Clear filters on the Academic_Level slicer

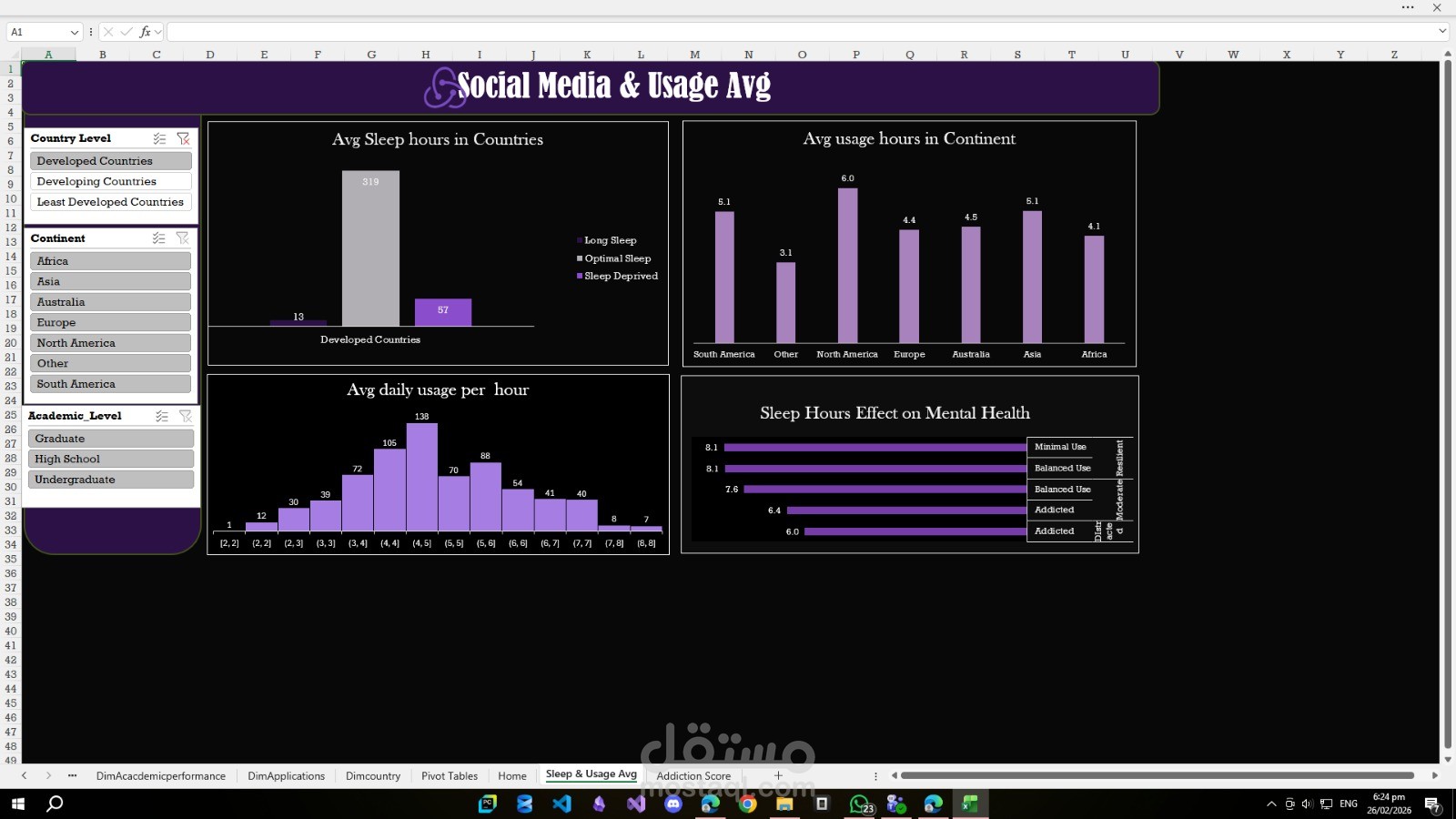(186, 416)
